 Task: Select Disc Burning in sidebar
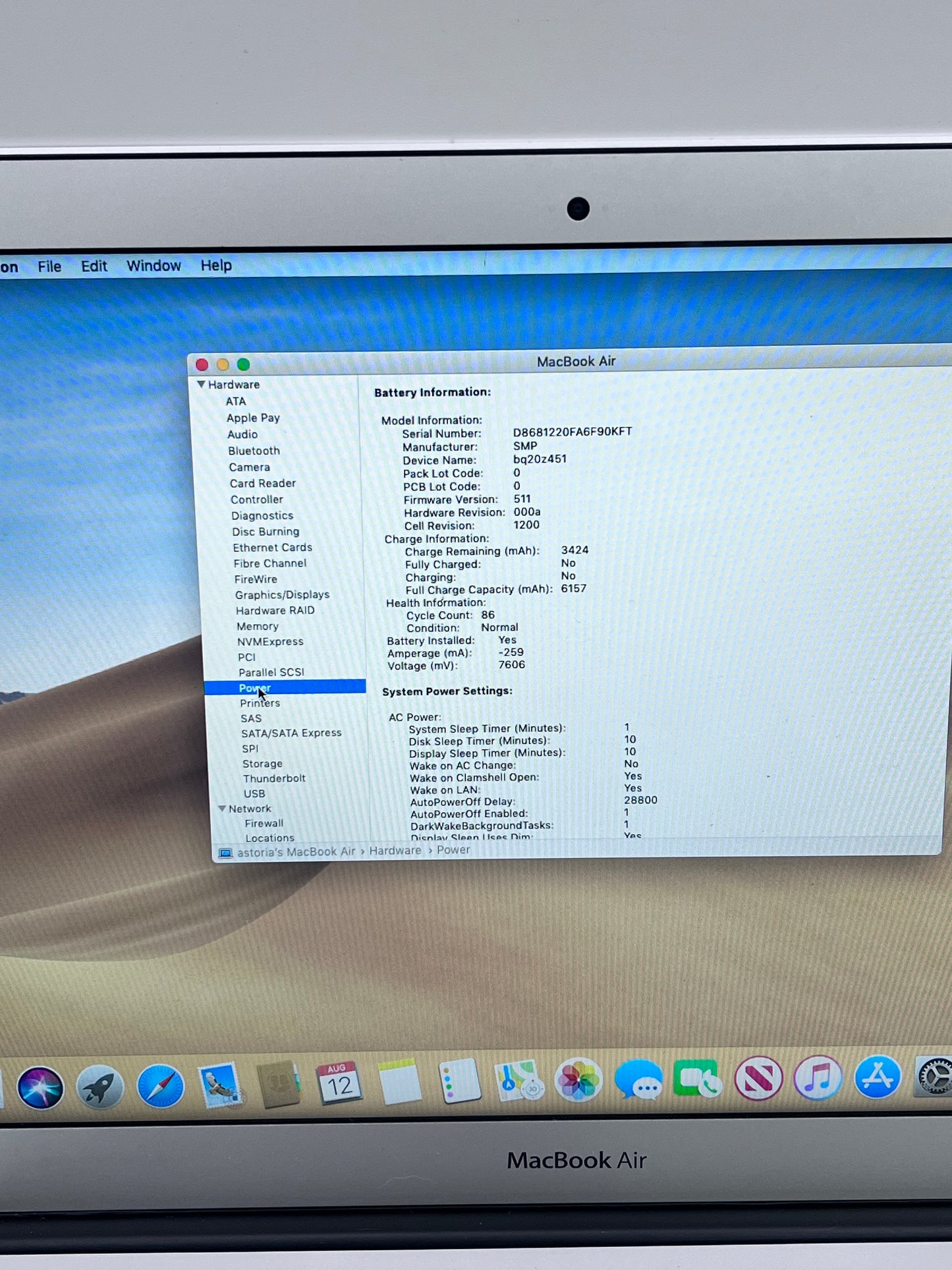(266, 531)
